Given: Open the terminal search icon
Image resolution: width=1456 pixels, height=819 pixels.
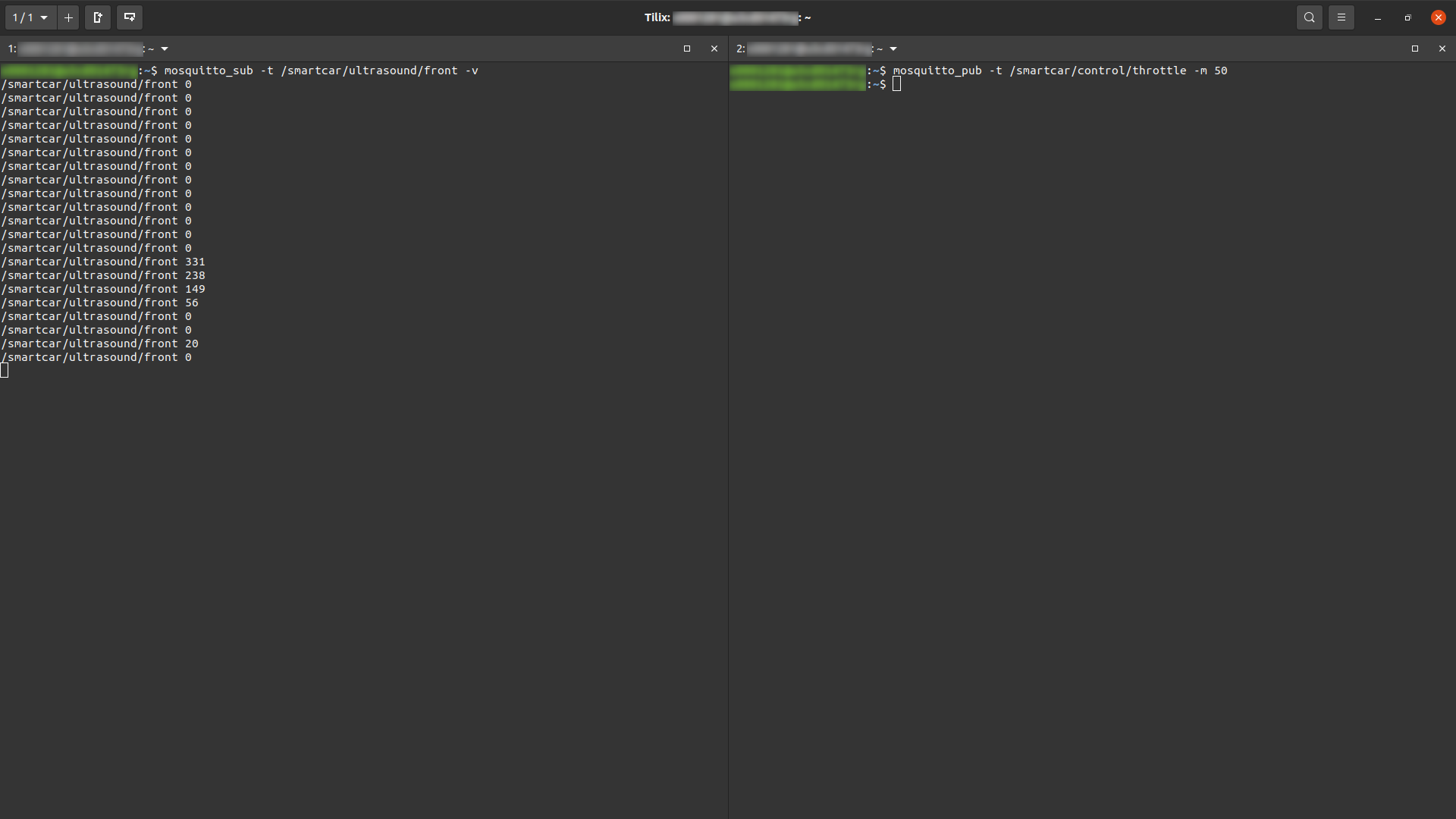Looking at the screenshot, I should tap(1310, 17).
